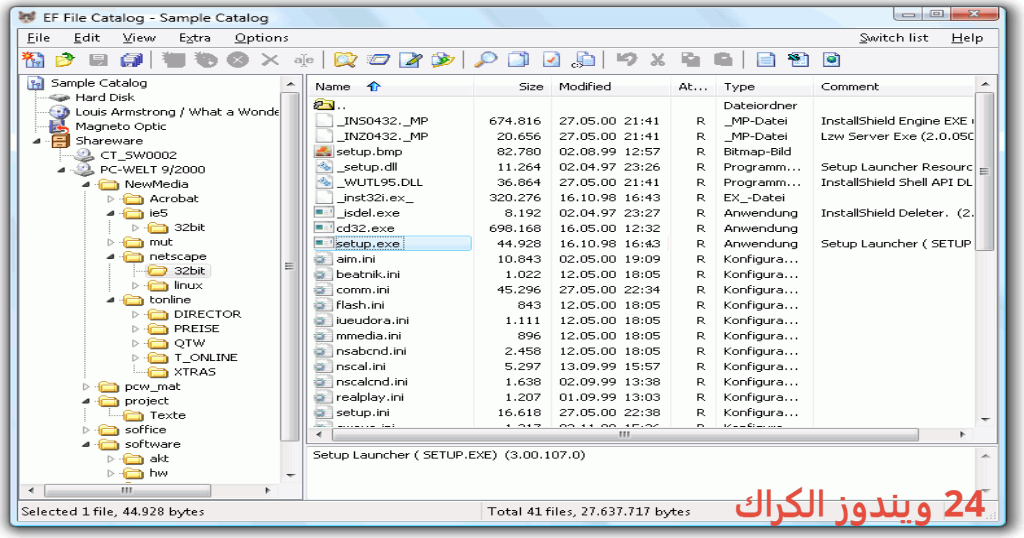Click the CT_SW0002 disc icon
Screen dimensions: 1024x538
[84, 155]
